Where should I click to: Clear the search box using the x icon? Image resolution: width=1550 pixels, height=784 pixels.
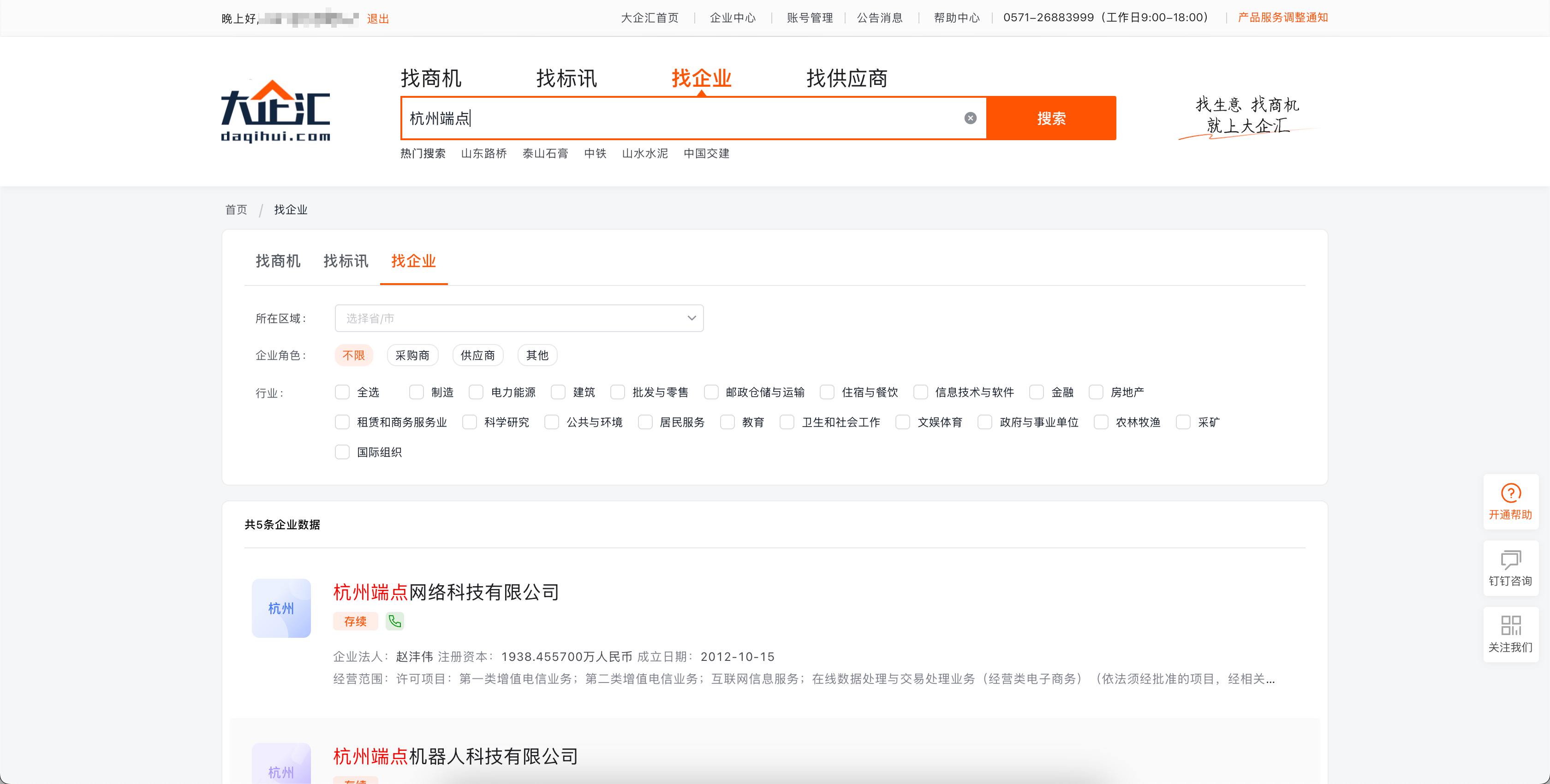click(x=970, y=118)
